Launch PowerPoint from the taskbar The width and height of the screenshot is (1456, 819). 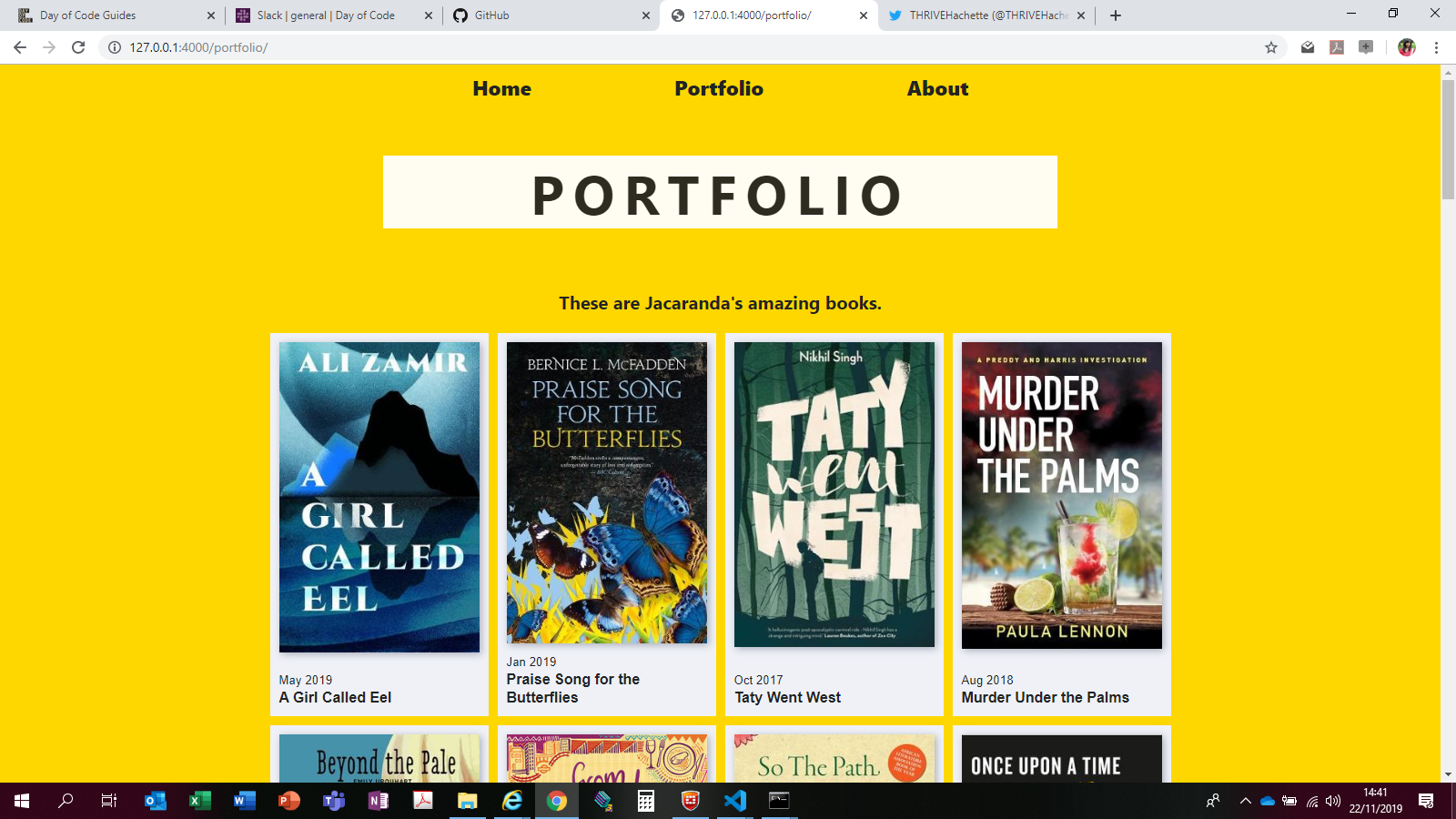click(x=288, y=801)
